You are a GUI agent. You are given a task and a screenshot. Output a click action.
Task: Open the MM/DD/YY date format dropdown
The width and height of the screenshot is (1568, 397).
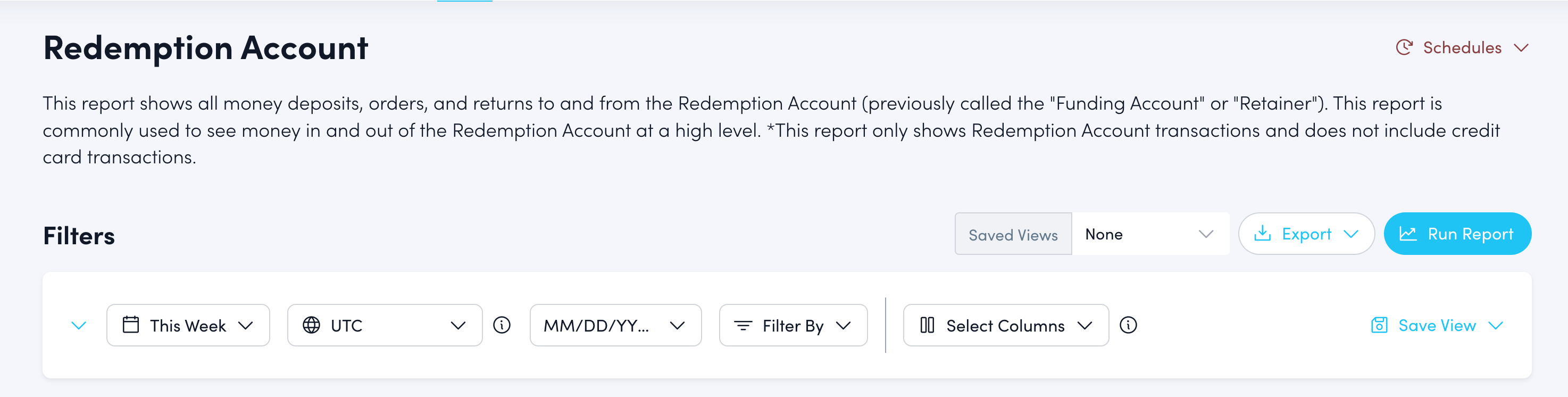tap(615, 325)
